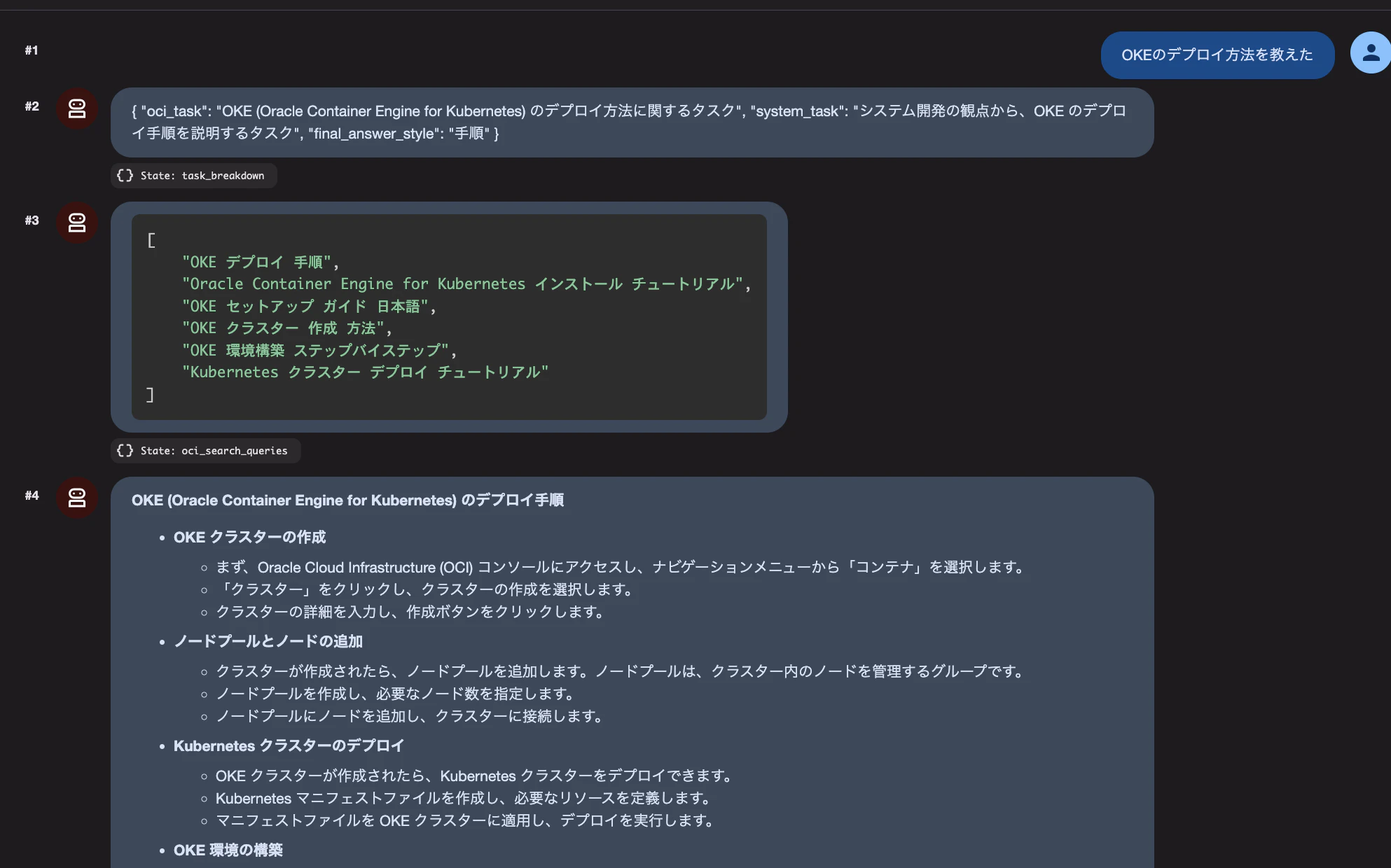Click the JSON message bubble containing oci_task
Image resolution: width=1391 pixels, height=868 pixels.
click(x=632, y=122)
